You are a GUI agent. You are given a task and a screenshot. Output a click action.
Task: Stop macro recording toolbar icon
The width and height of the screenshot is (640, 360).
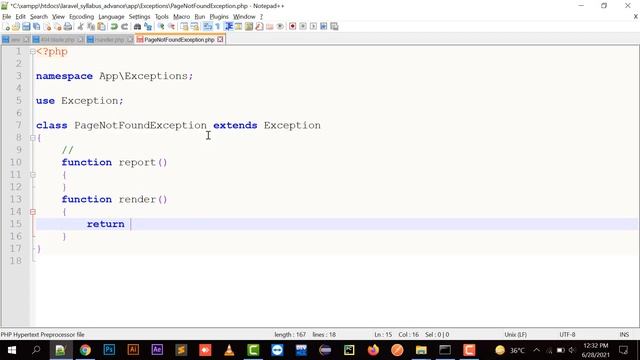(303, 27)
